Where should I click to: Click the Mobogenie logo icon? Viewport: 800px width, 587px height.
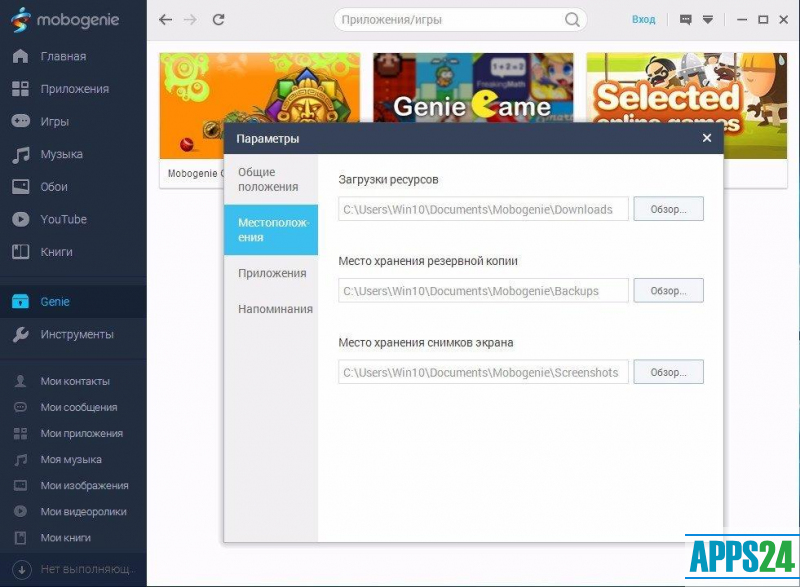click(20, 19)
